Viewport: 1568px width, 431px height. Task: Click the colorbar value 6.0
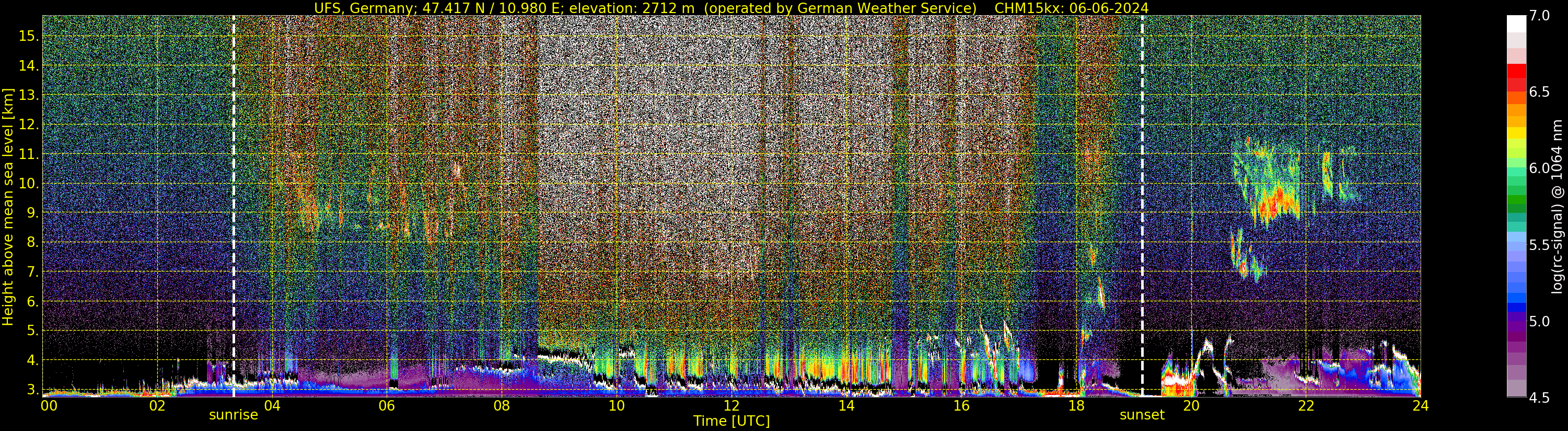tap(1539, 168)
